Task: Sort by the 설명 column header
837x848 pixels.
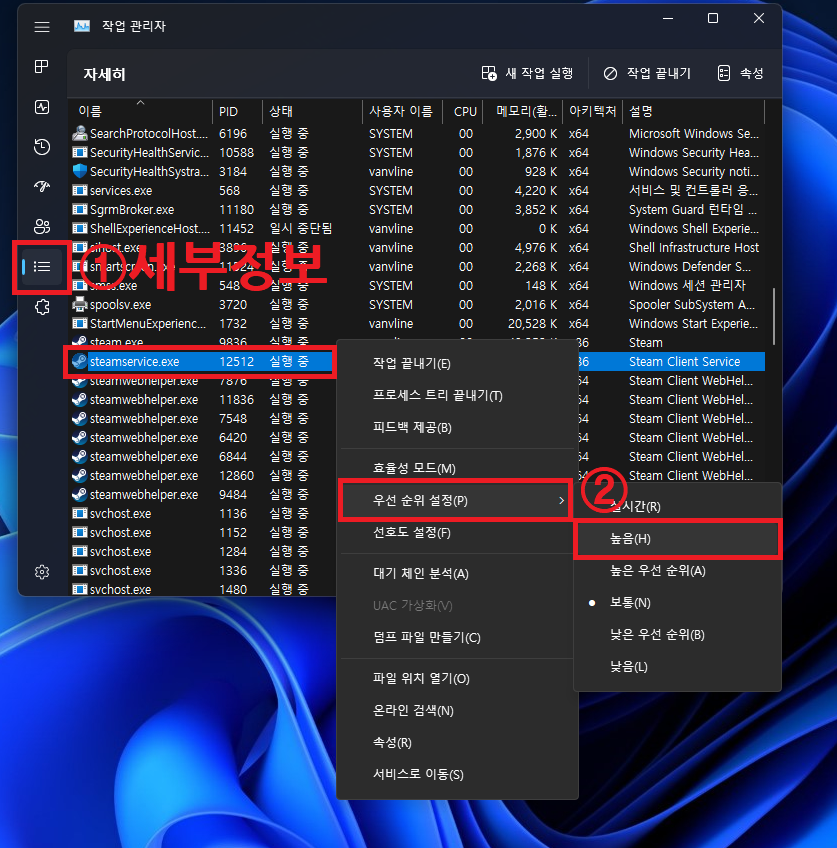Action: click(x=694, y=111)
